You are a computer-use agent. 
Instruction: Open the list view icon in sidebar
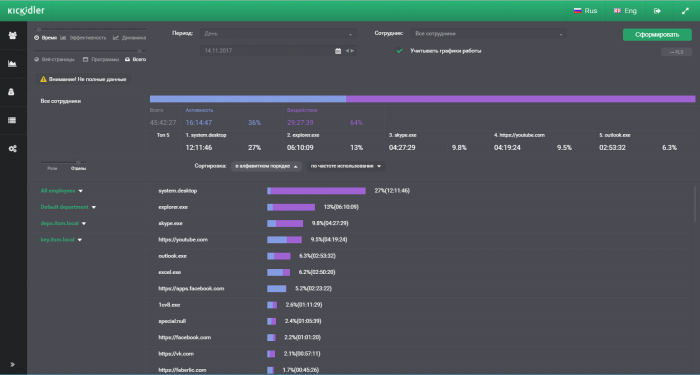12,120
